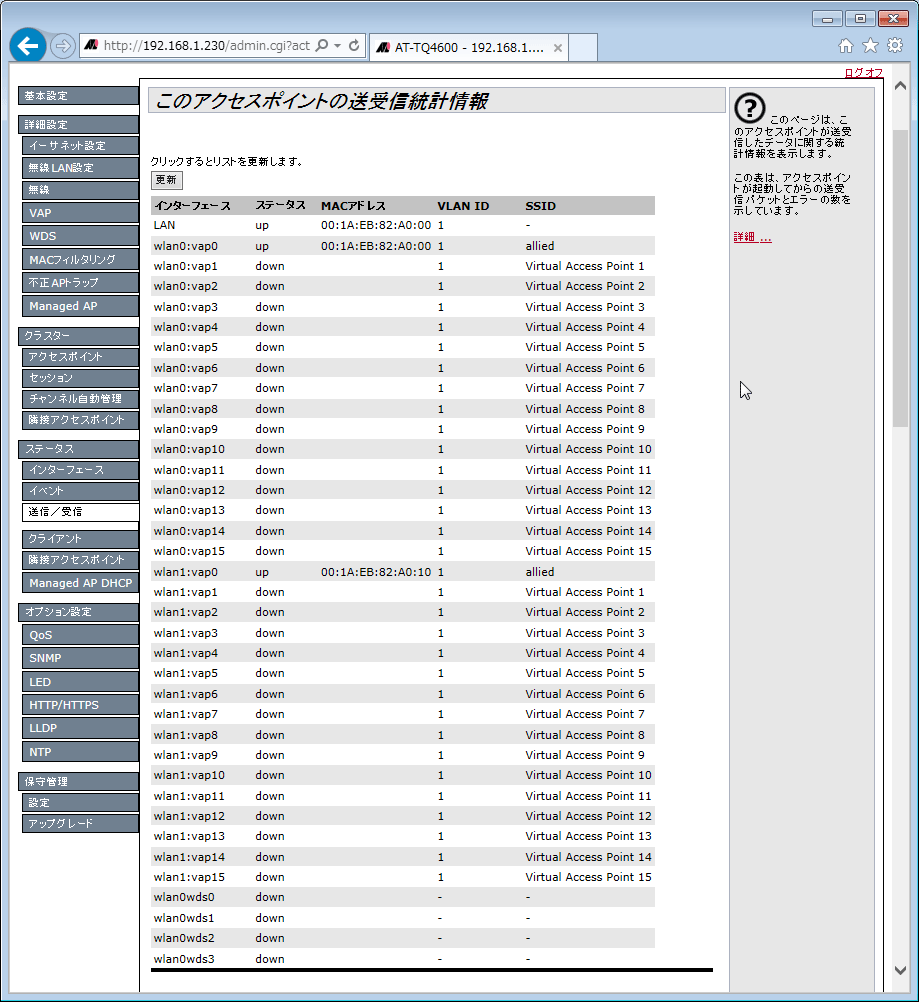Open LLDP menu item
The width and height of the screenshot is (919, 1002).
[80, 728]
